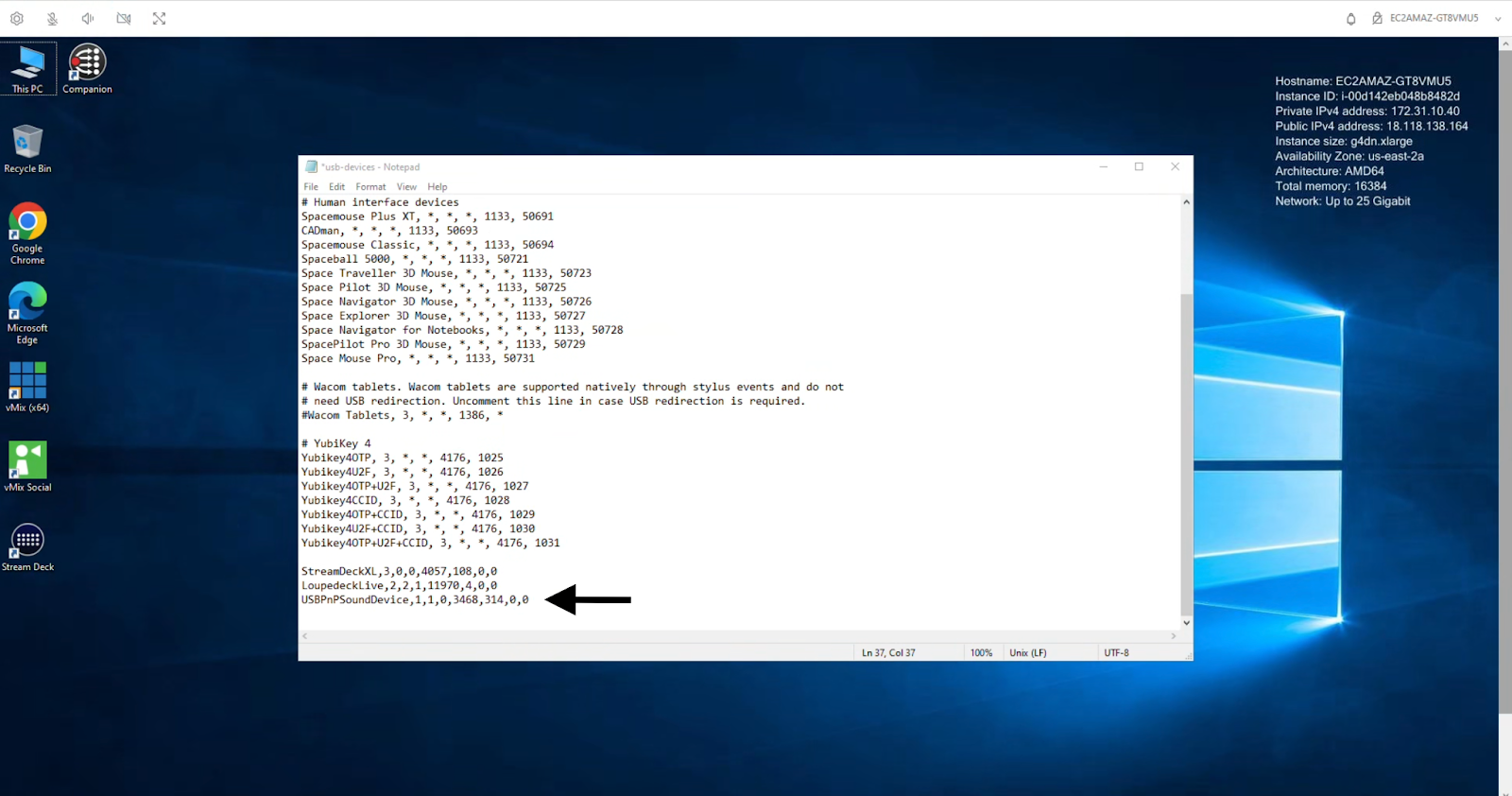The width and height of the screenshot is (1512, 796).
Task: Click Notepad vertical scrollbar up arrow
Action: [x=1186, y=202]
